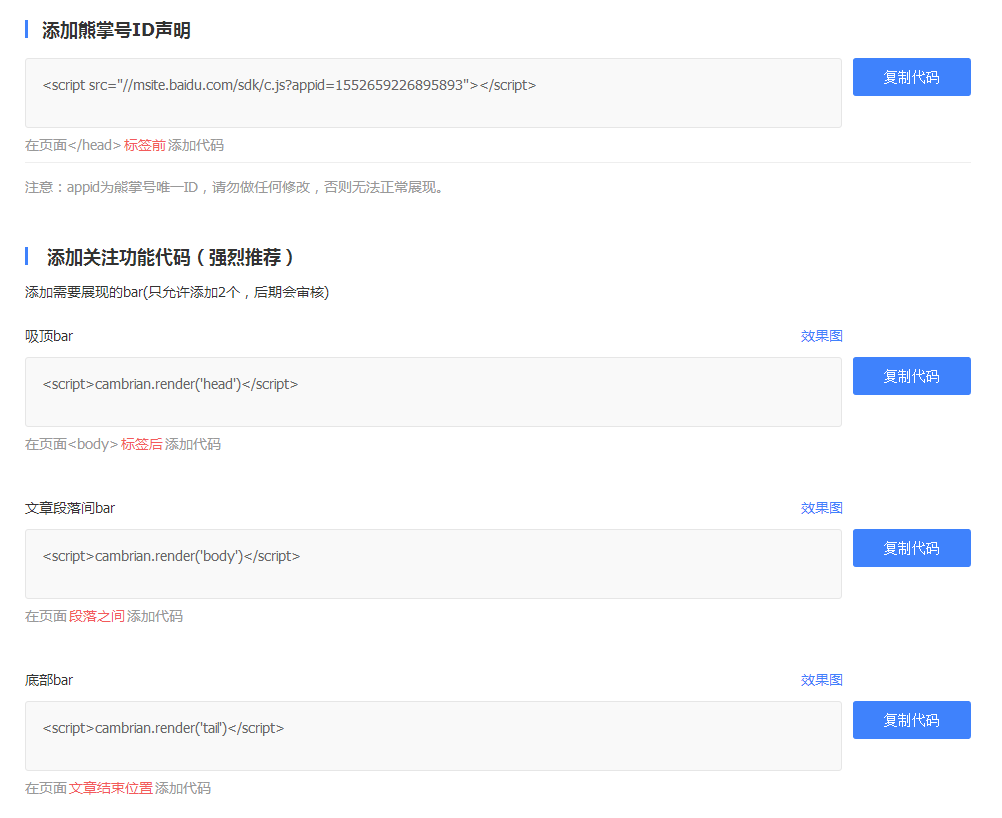Click the 添加熊掌号ID声明 heading
This screenshot has width=1002, height=818.
click(116, 31)
